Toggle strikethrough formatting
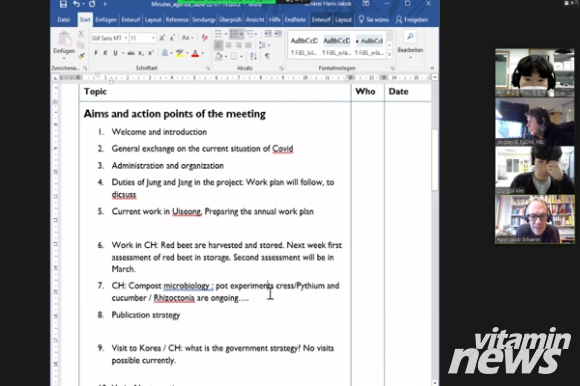This screenshot has width=580, height=386. tap(131, 53)
